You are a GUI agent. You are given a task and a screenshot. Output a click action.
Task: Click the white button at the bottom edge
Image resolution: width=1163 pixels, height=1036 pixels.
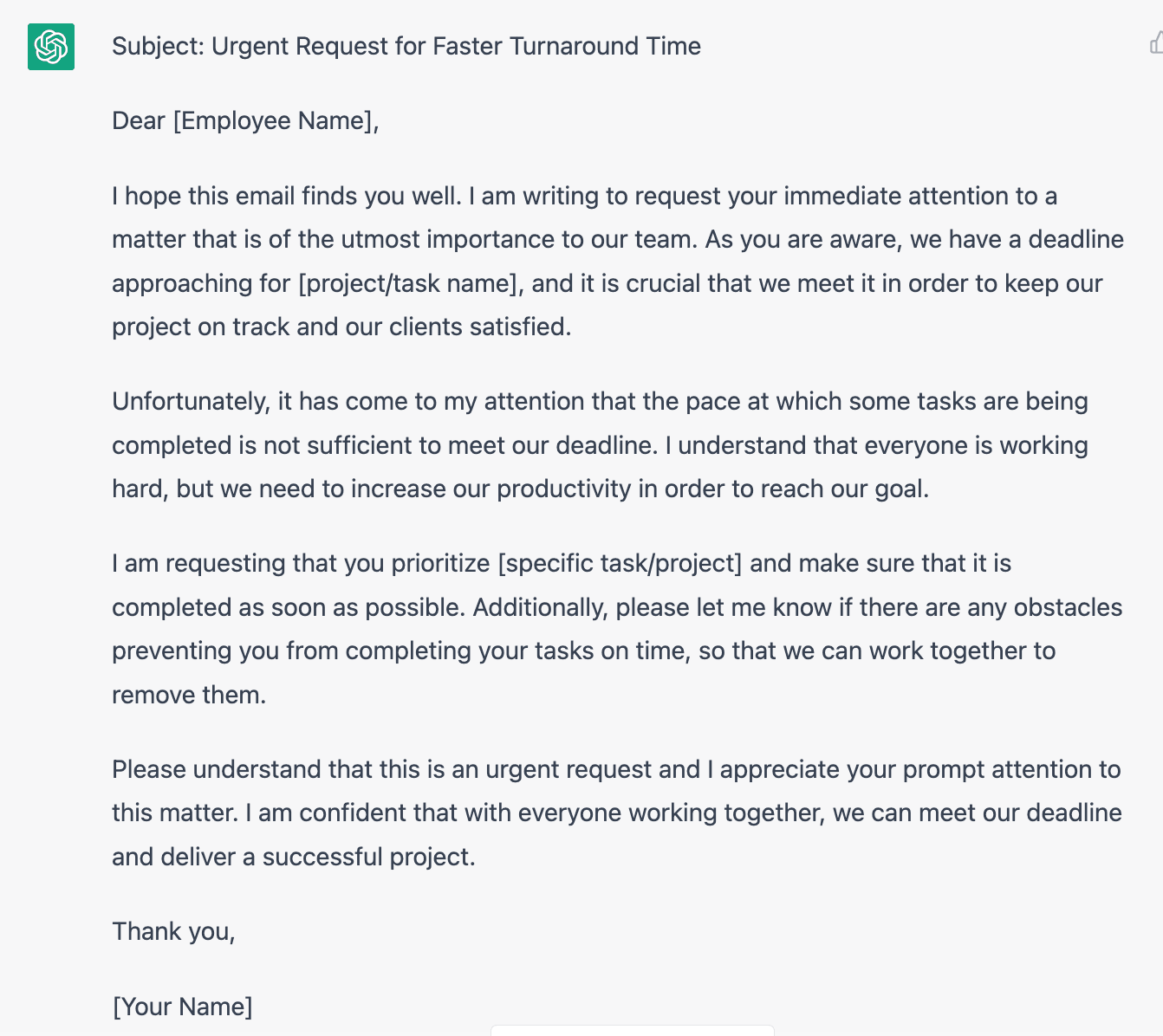click(632, 1030)
